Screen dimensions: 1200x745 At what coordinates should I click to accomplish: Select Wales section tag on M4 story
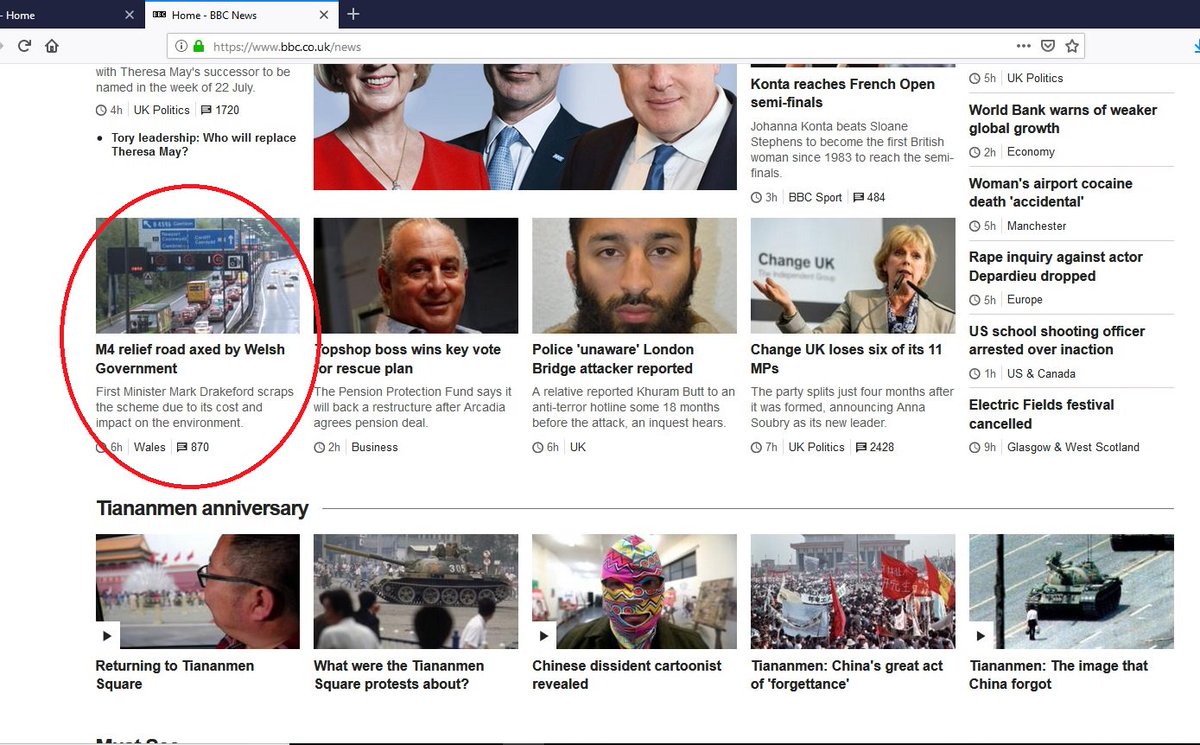pos(150,447)
